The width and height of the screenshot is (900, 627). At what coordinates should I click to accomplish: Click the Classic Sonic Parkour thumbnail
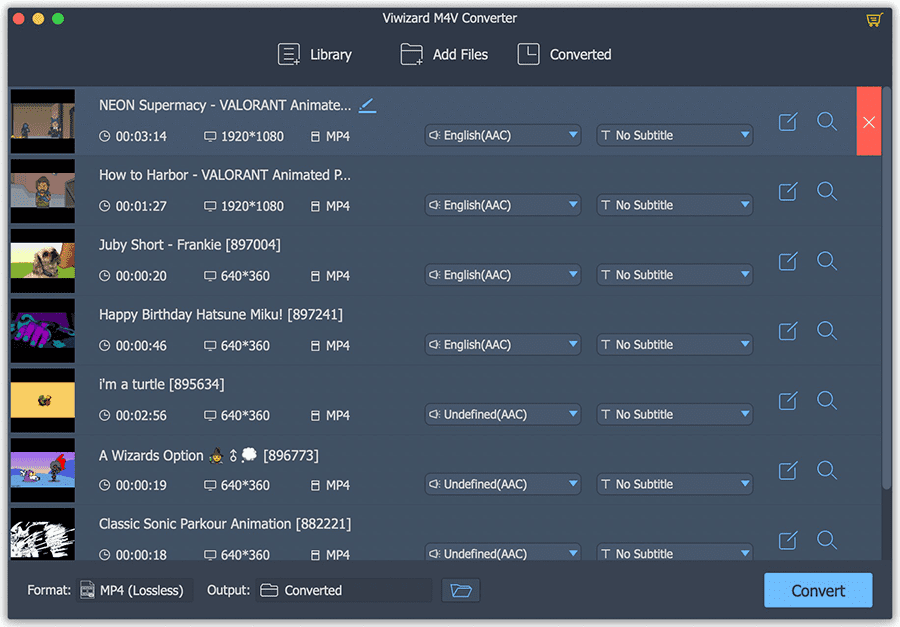pos(42,533)
